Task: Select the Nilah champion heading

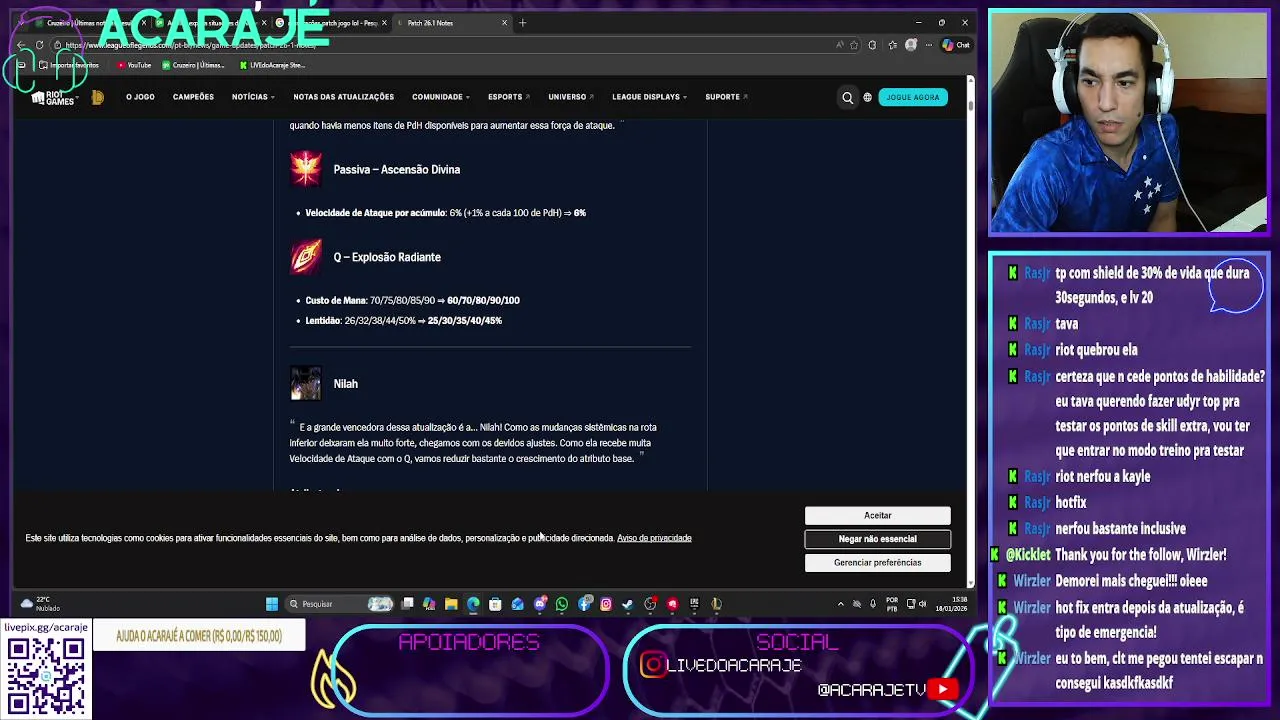Action: pyautogui.click(x=345, y=384)
